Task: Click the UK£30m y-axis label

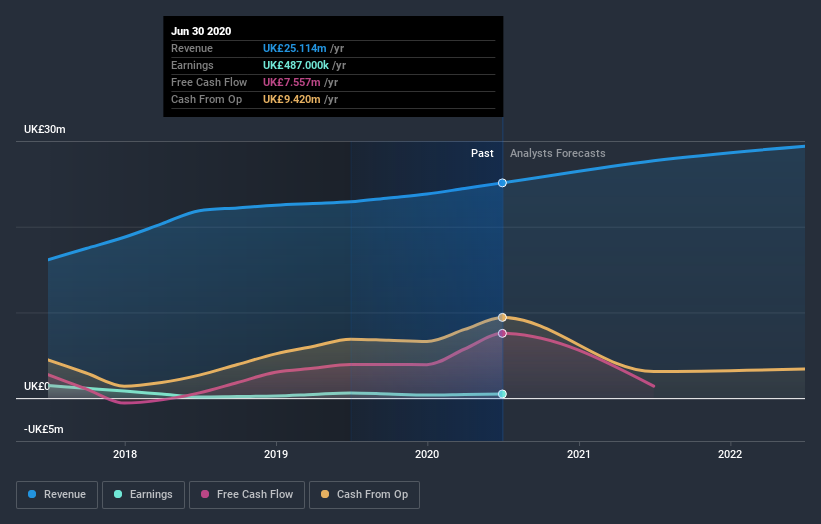Action: coord(45,129)
